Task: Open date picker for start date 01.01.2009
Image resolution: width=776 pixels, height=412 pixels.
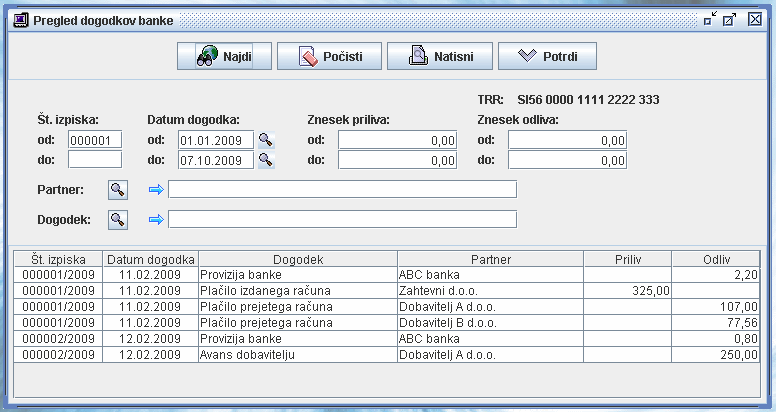Action: point(266,140)
